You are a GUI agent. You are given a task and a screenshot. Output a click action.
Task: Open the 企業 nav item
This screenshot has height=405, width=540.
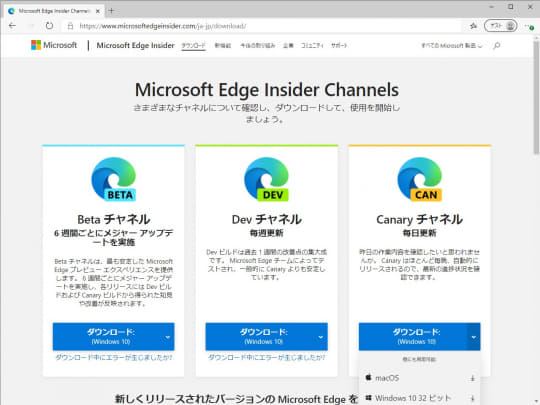tap(288, 45)
